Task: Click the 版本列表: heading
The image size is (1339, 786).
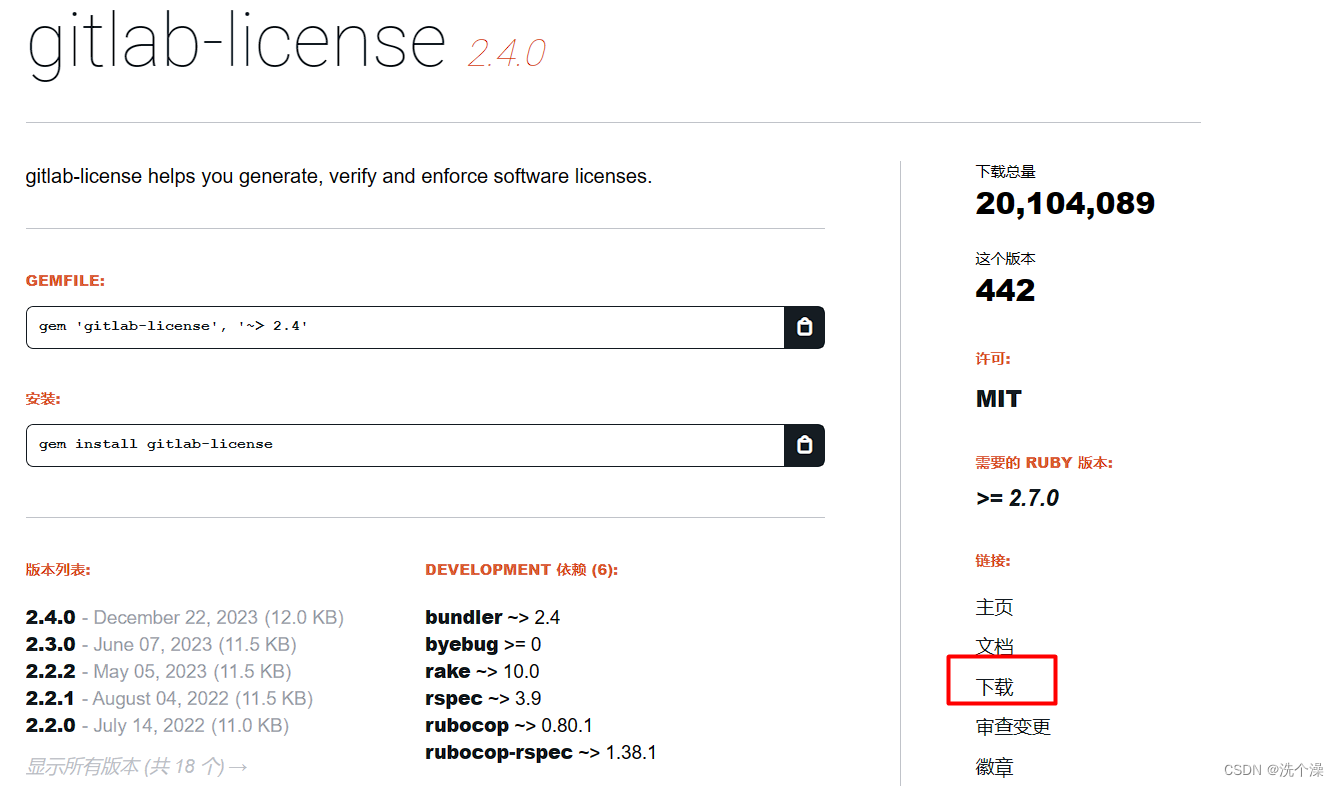Action: [x=58, y=570]
